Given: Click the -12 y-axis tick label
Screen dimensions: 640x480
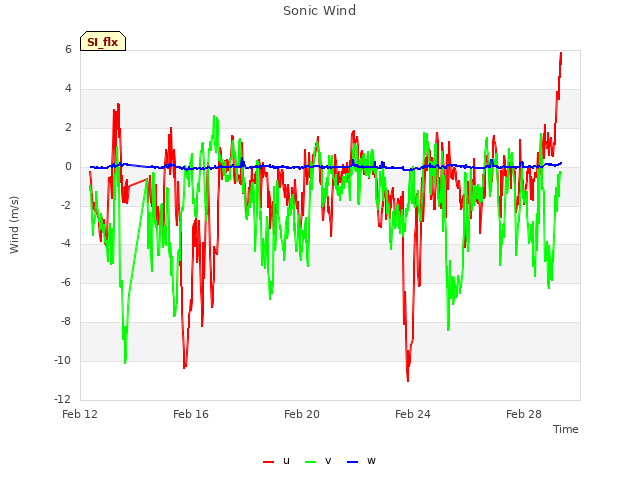Looking at the screenshot, I should pos(63,399).
